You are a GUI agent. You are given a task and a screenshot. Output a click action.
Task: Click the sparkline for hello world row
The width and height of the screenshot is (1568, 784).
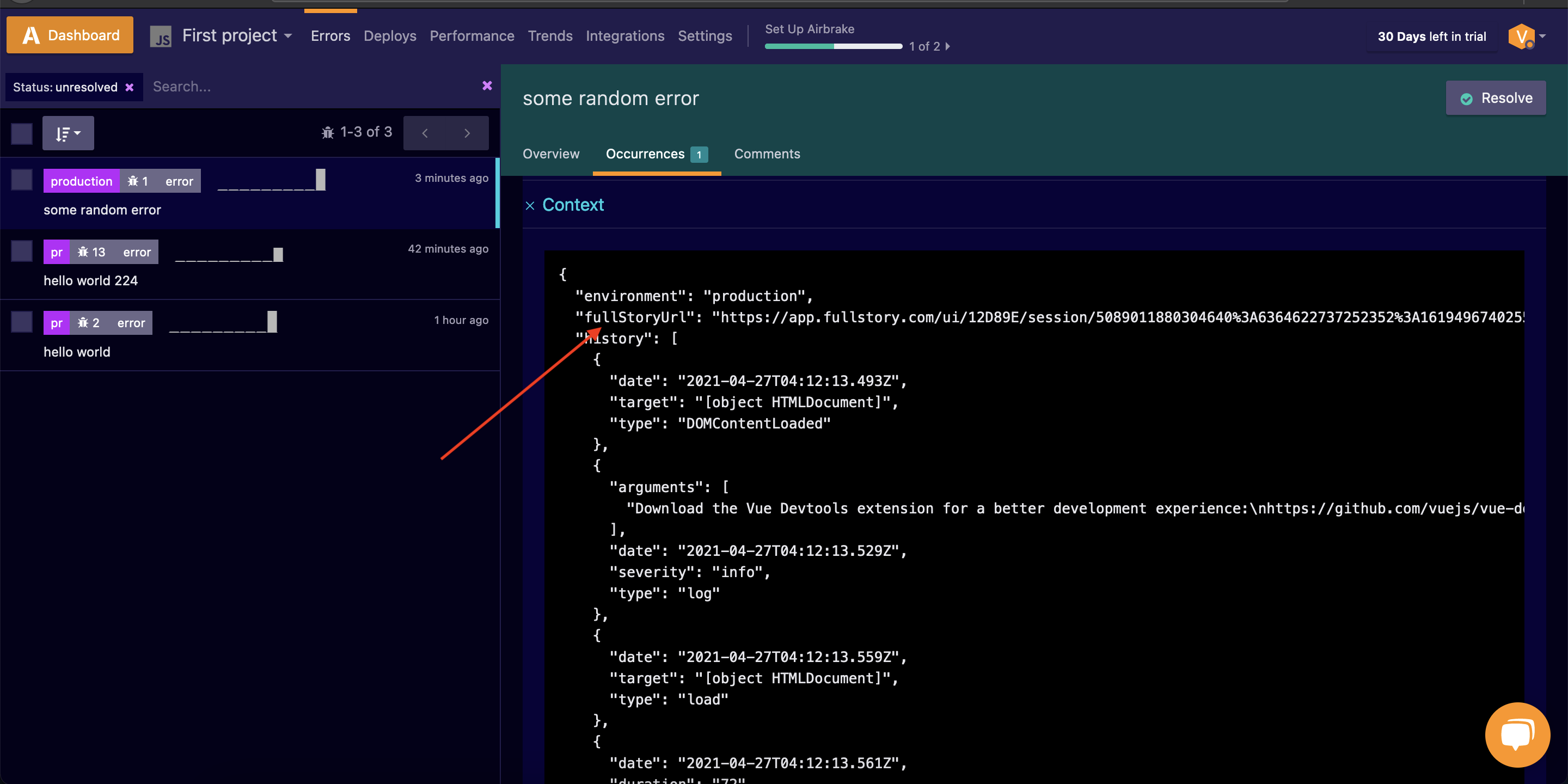(x=223, y=322)
